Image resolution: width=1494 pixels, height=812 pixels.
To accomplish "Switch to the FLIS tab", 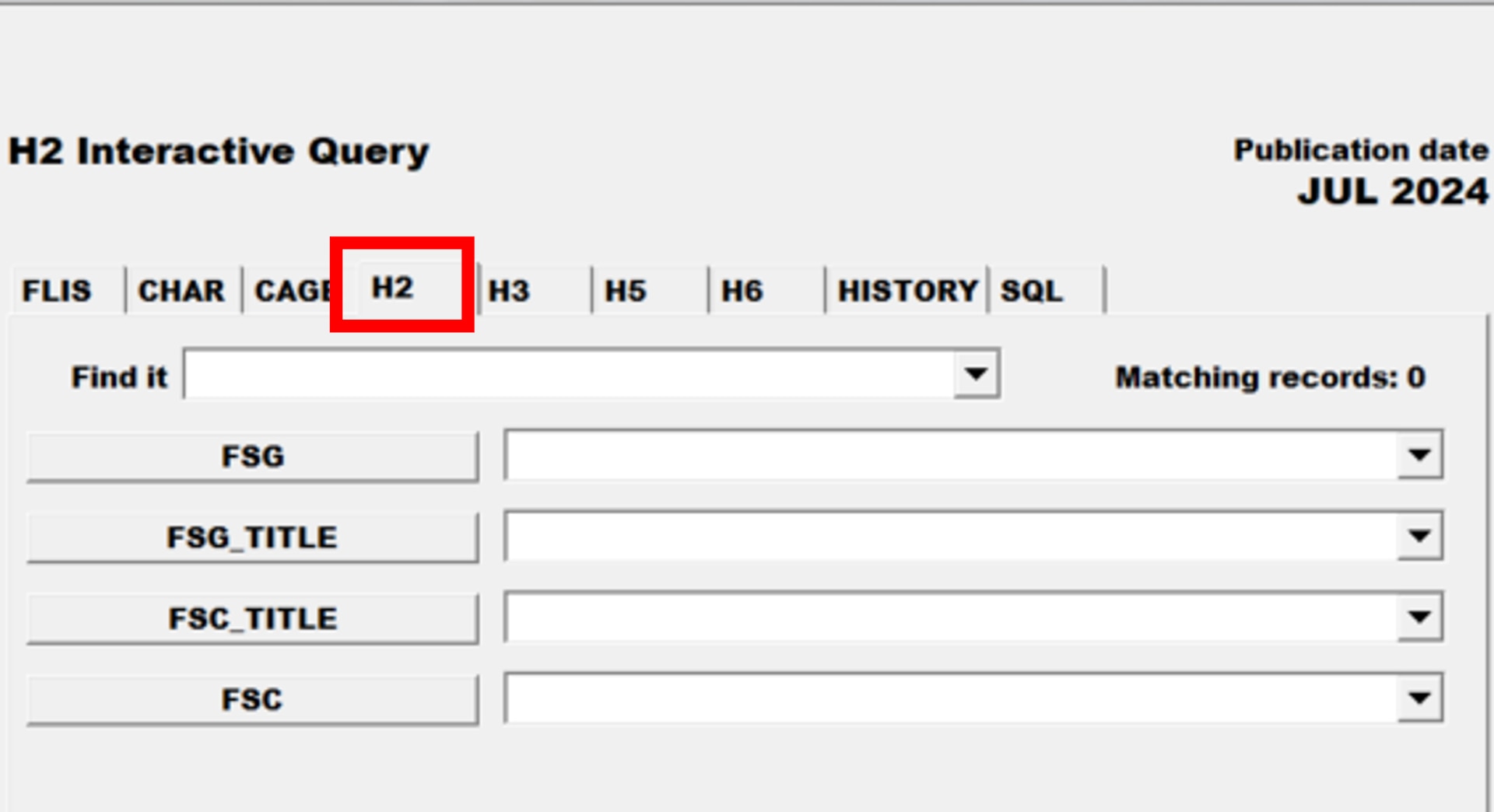I will 67,290.
